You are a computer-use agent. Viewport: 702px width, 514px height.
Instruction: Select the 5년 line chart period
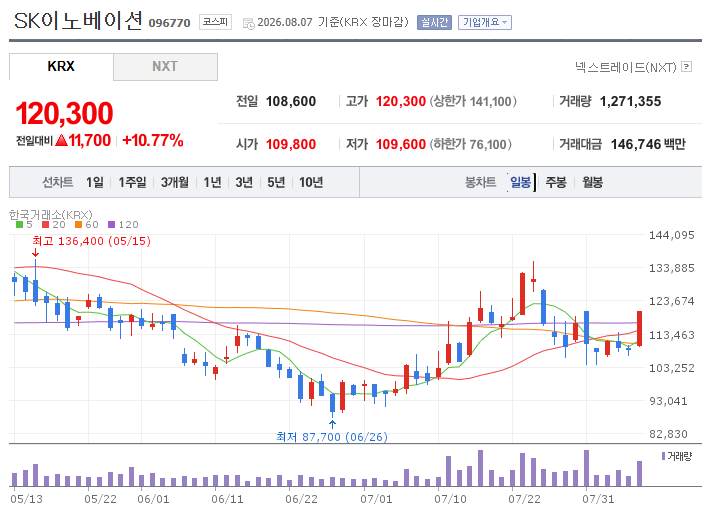pos(276,182)
